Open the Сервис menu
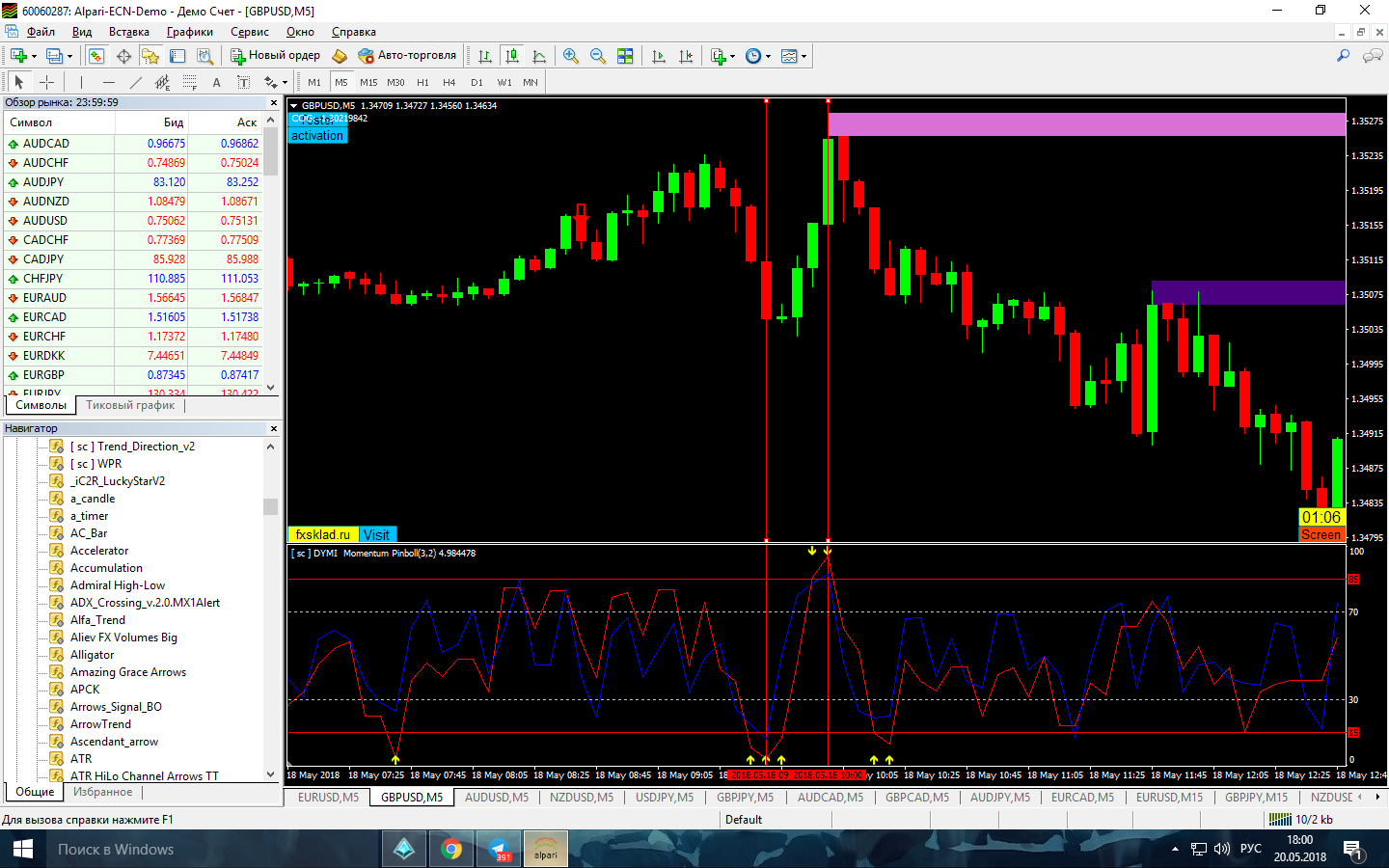1389x868 pixels. coord(250,32)
